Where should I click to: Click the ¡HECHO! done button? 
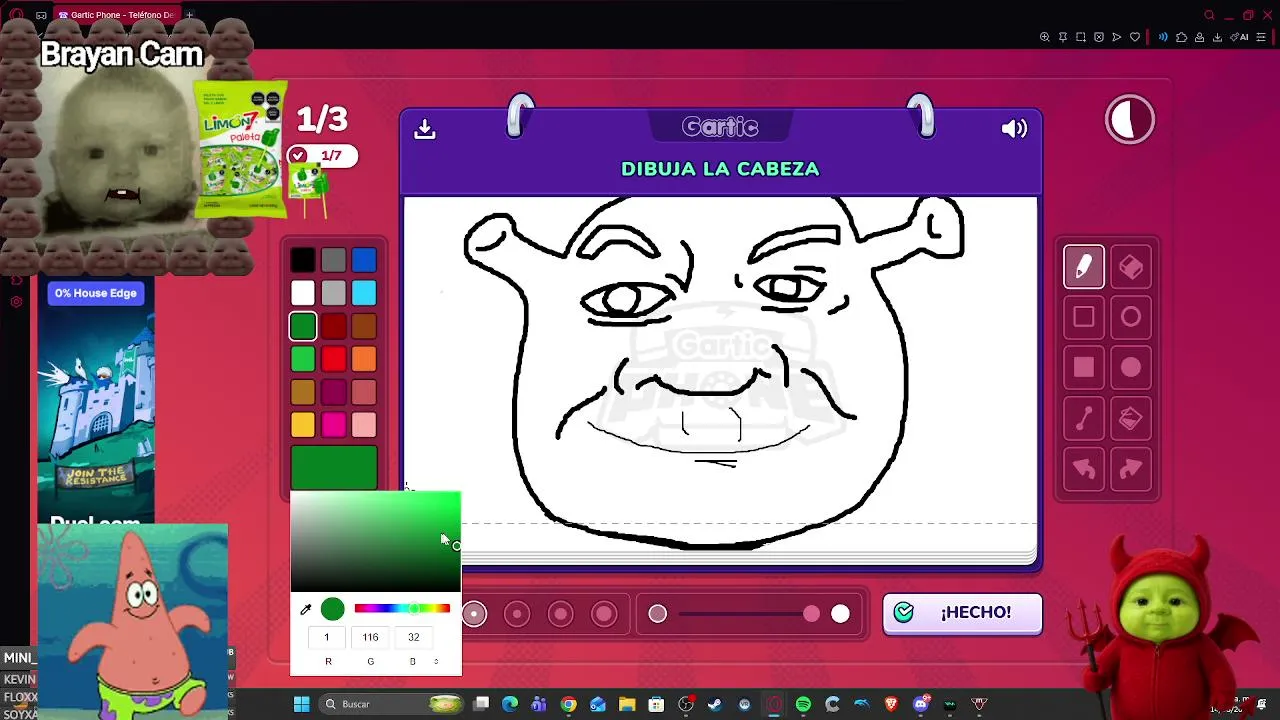coord(962,613)
